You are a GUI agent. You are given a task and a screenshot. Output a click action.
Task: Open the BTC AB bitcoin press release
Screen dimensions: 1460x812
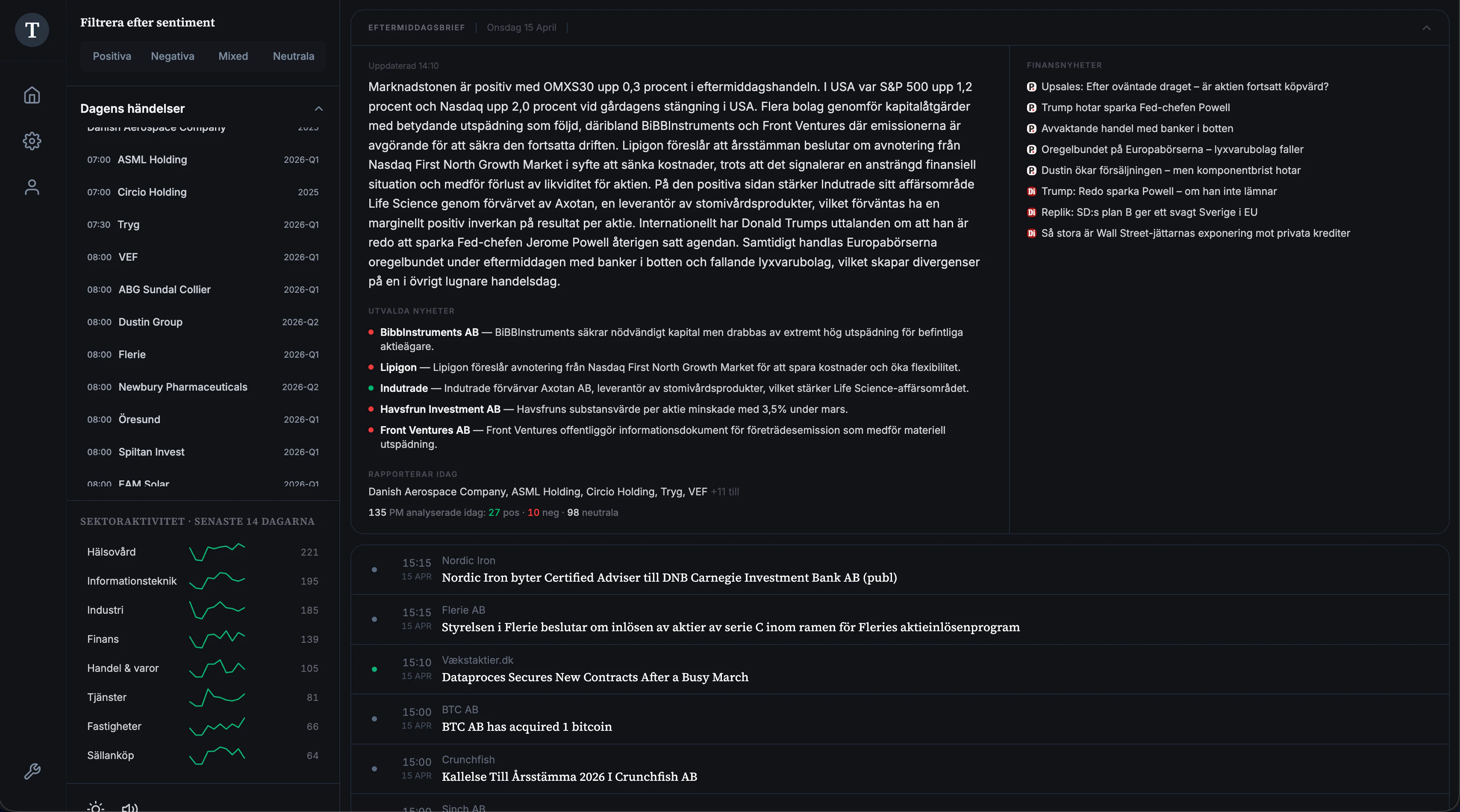click(x=527, y=727)
